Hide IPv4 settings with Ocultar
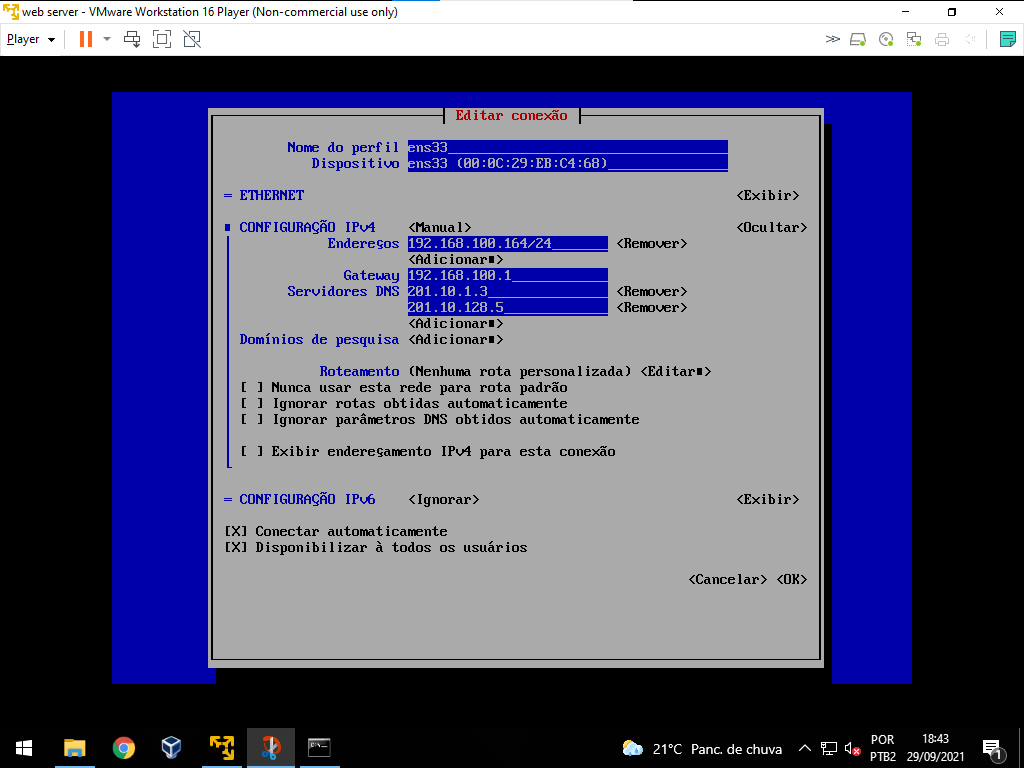 tap(772, 227)
